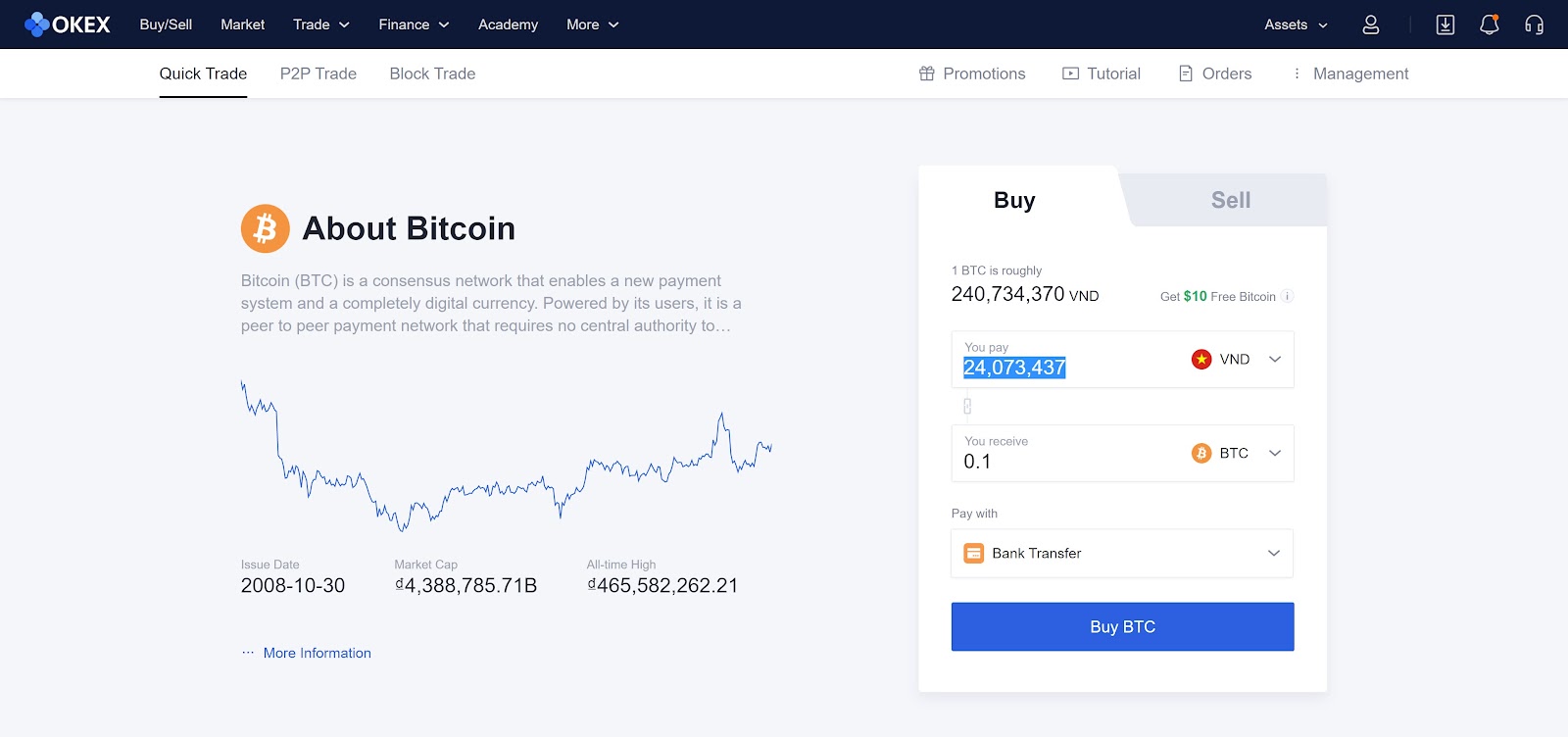Select the Quick Trade tab

[203, 74]
